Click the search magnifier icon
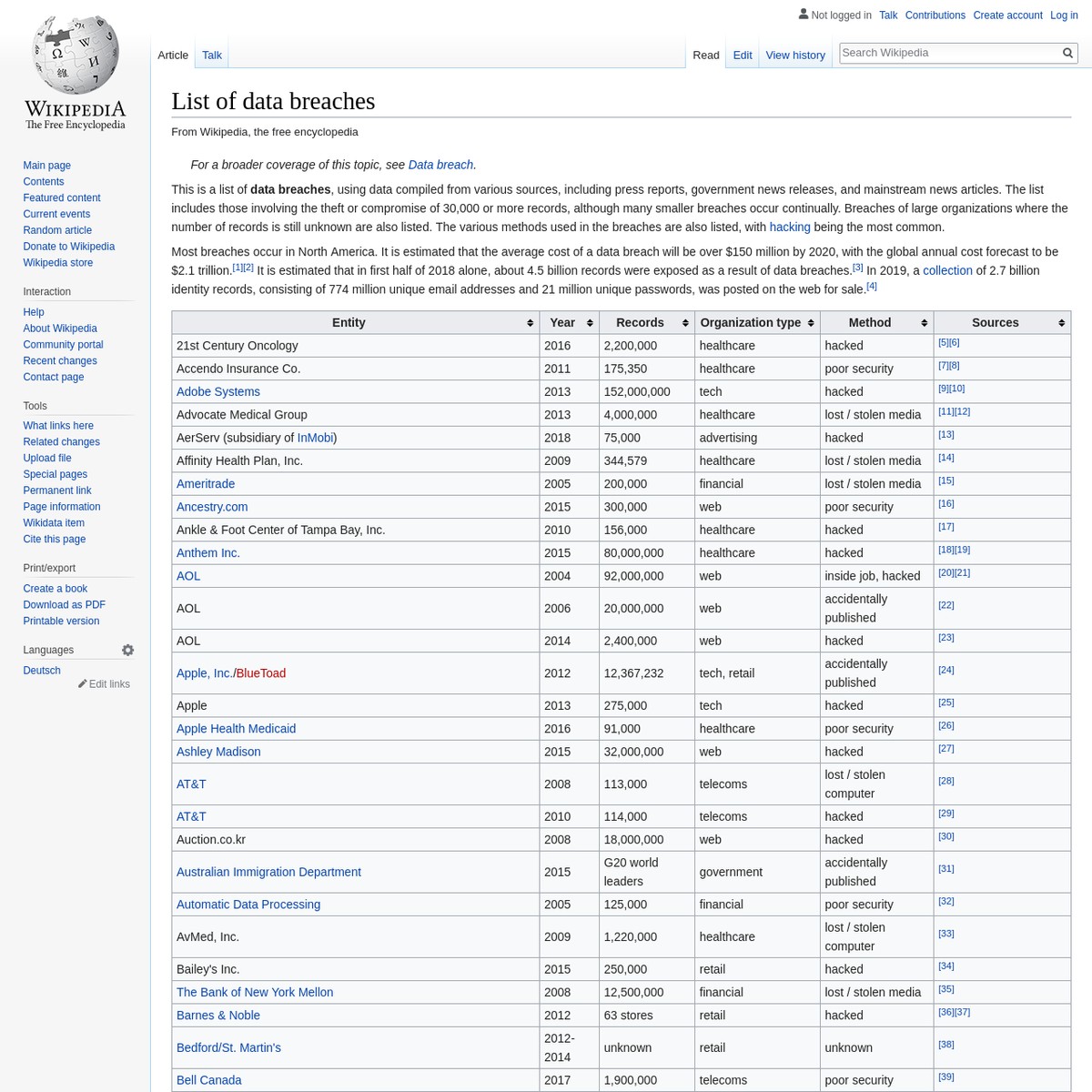1092x1092 pixels. tap(1068, 53)
